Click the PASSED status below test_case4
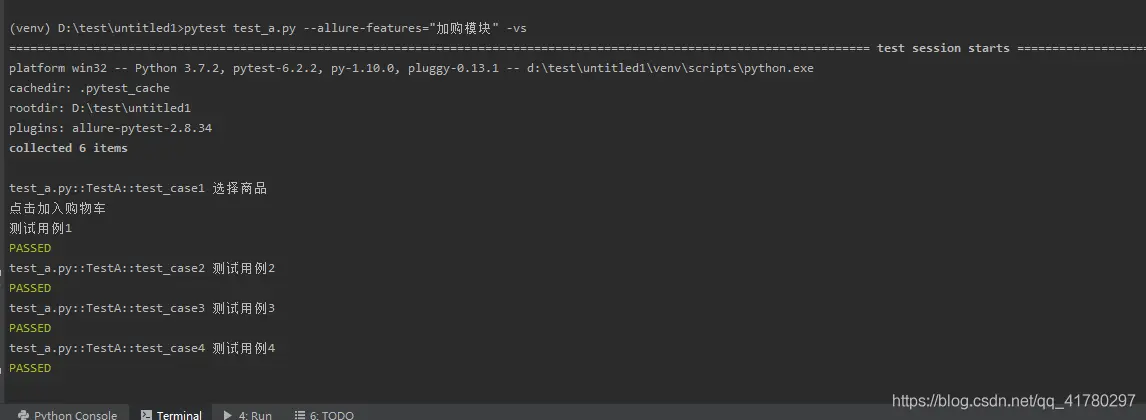The image size is (1146, 420). point(30,368)
